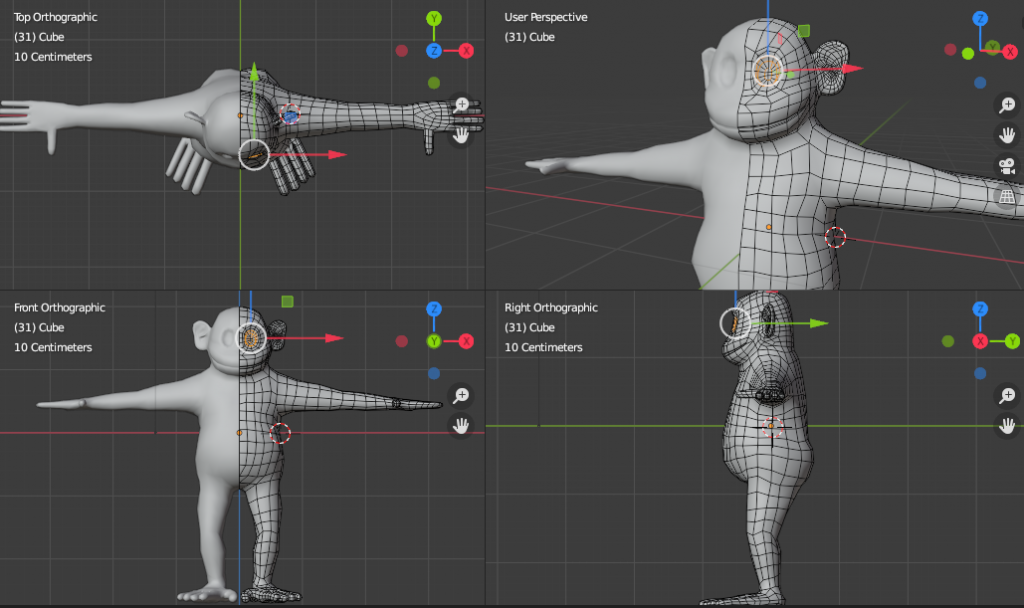Click the blue Z axis in User Perspective gizmo
The width and height of the screenshot is (1024, 608).
click(980, 18)
